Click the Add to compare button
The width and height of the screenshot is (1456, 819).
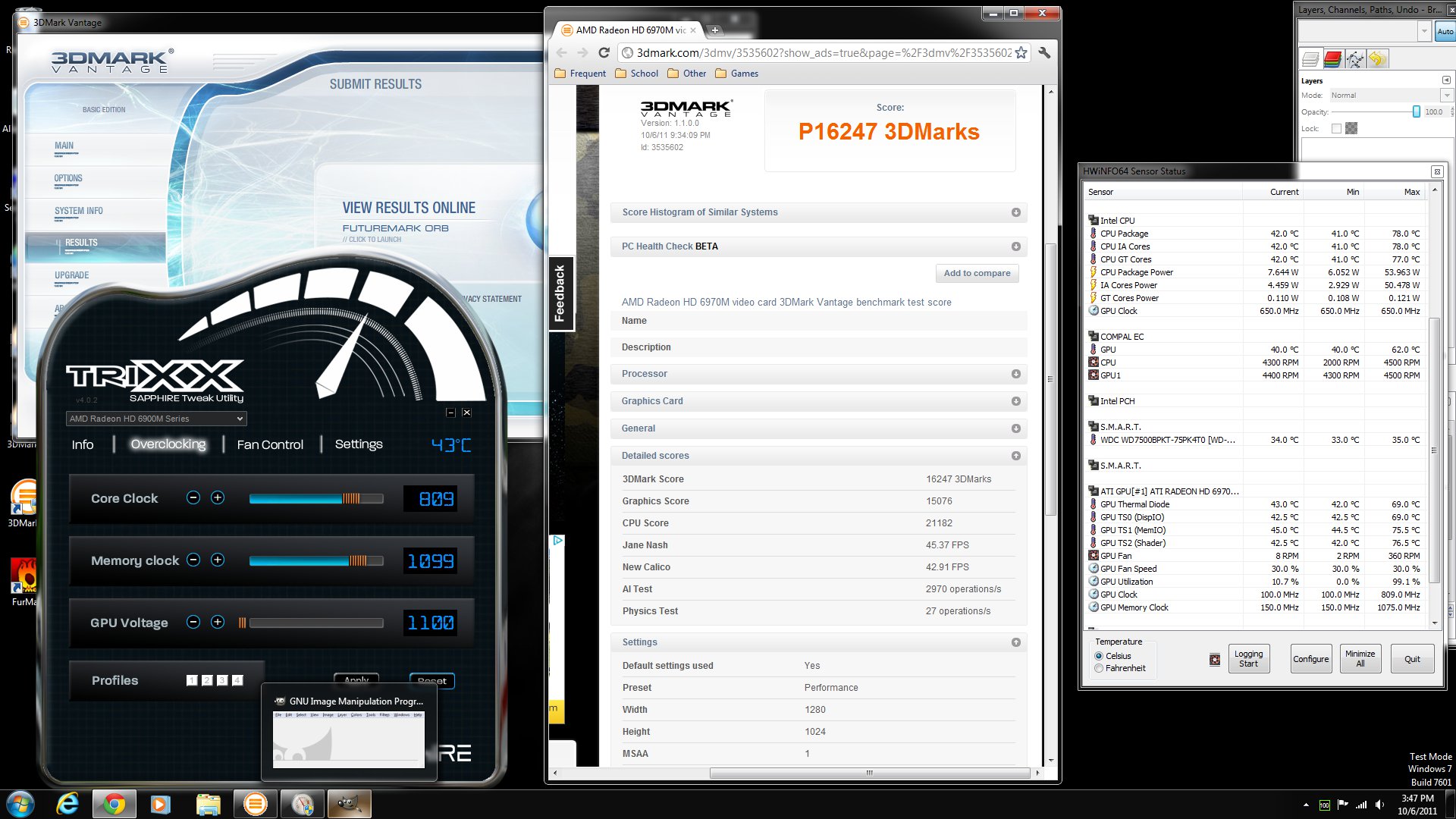point(977,273)
